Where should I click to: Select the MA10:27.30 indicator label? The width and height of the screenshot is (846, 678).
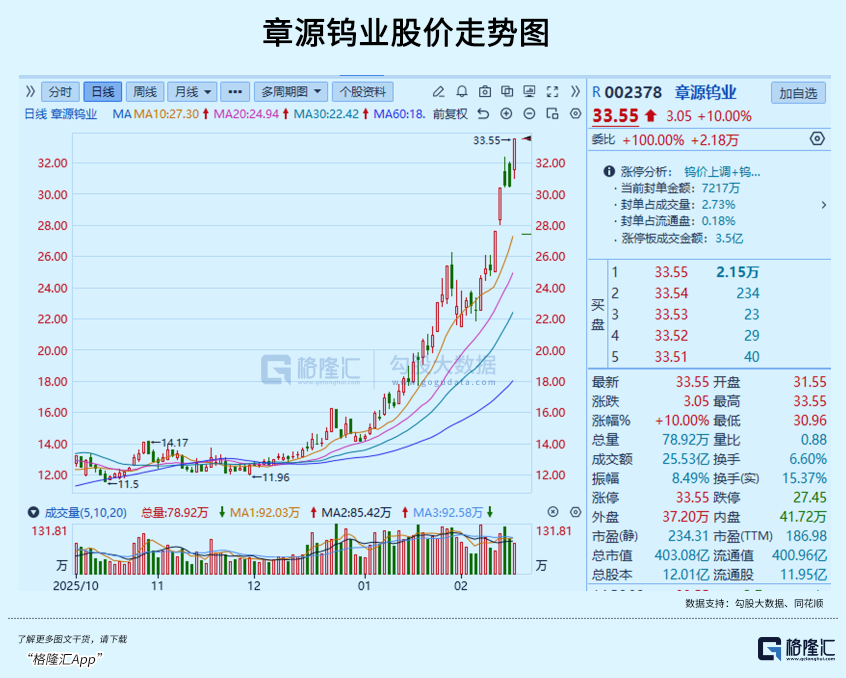click(163, 113)
